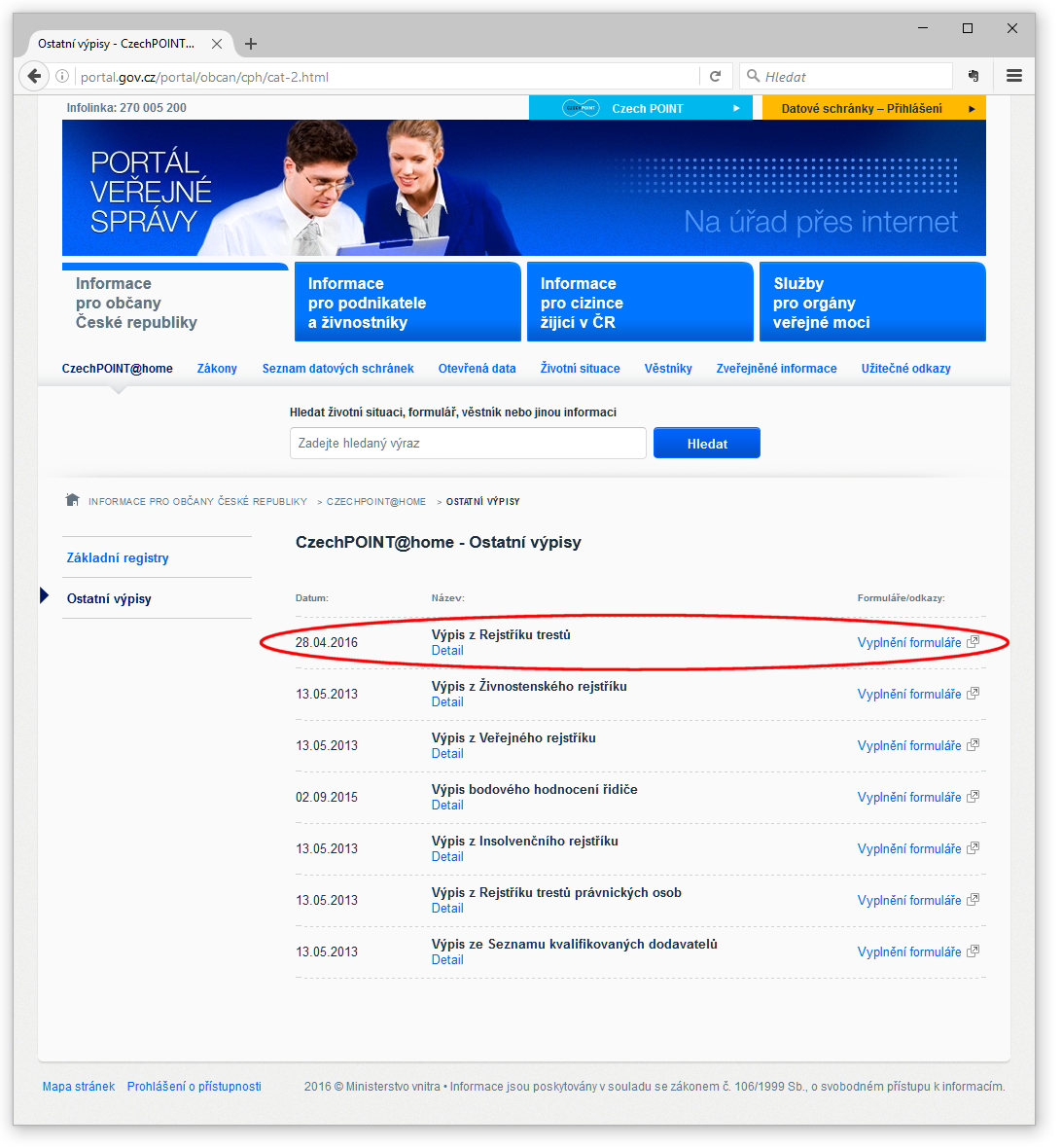Click the browser address bar URL

click(388, 77)
